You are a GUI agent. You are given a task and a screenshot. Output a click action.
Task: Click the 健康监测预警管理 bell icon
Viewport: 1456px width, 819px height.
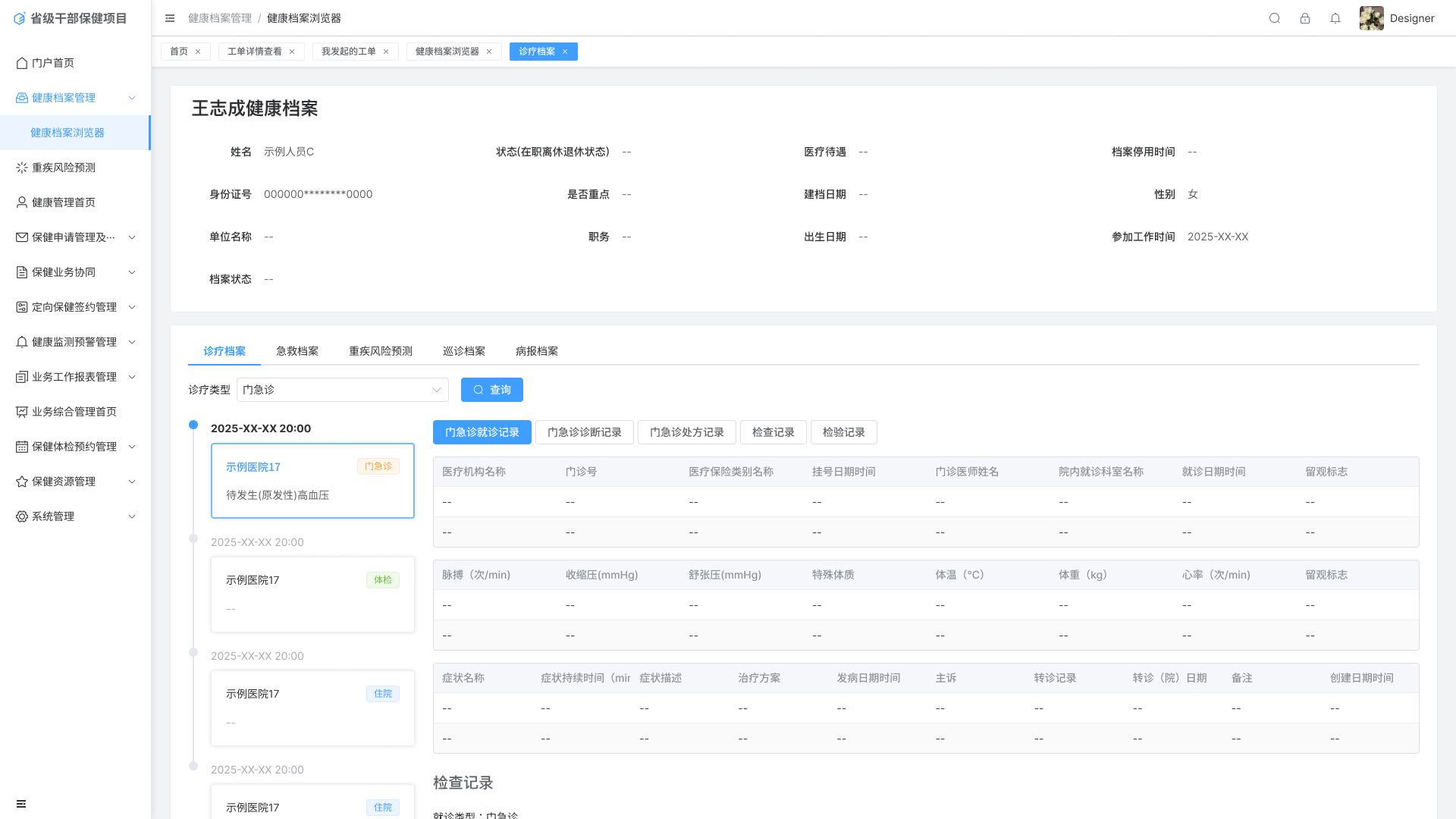[x=22, y=342]
